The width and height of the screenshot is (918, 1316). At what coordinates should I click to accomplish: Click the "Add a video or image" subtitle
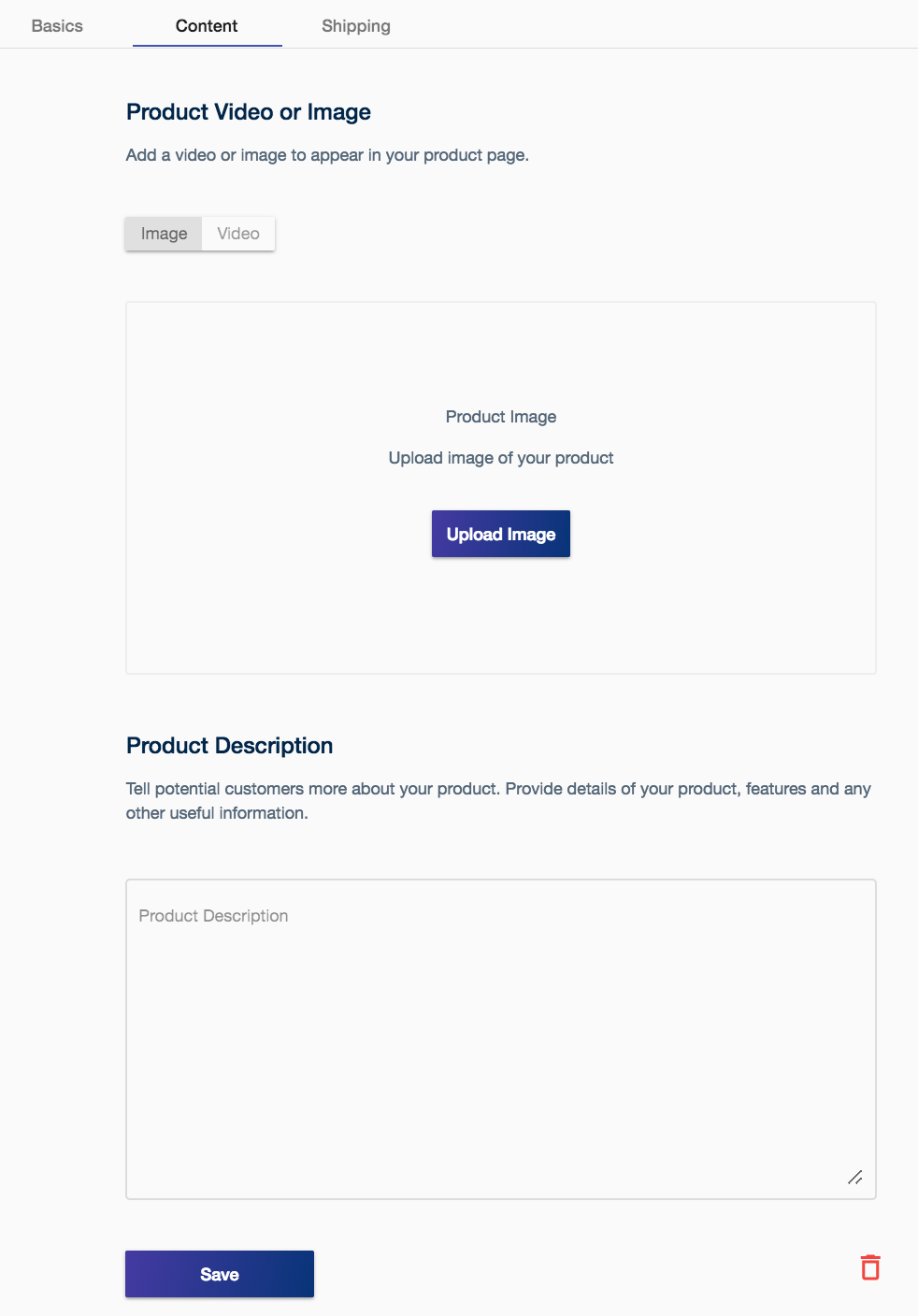click(x=327, y=155)
